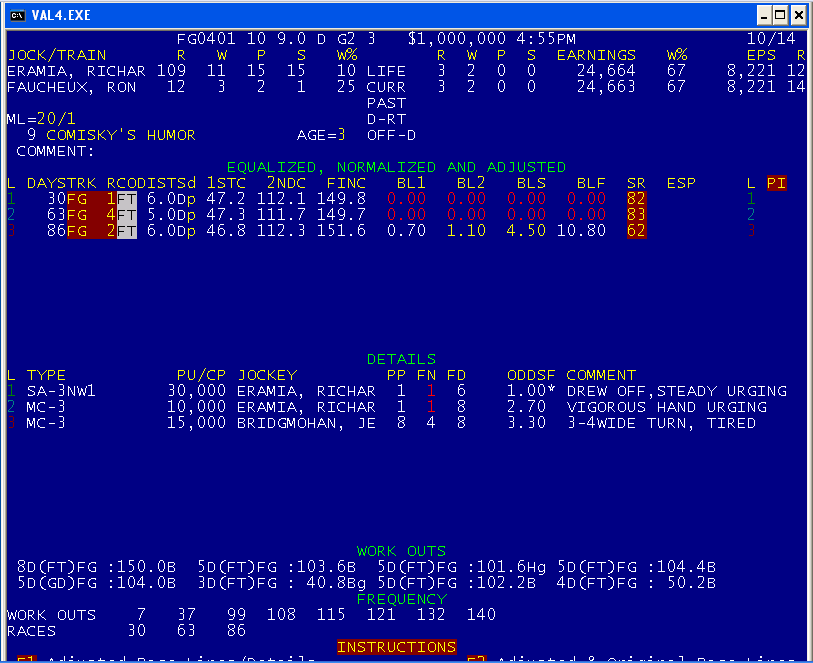813x663 pixels.
Task: Click odds value 3.30
Action: 526,424
